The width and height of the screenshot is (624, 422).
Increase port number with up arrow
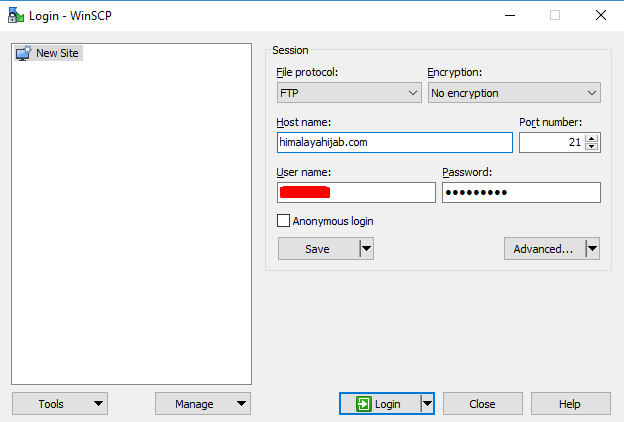592,139
